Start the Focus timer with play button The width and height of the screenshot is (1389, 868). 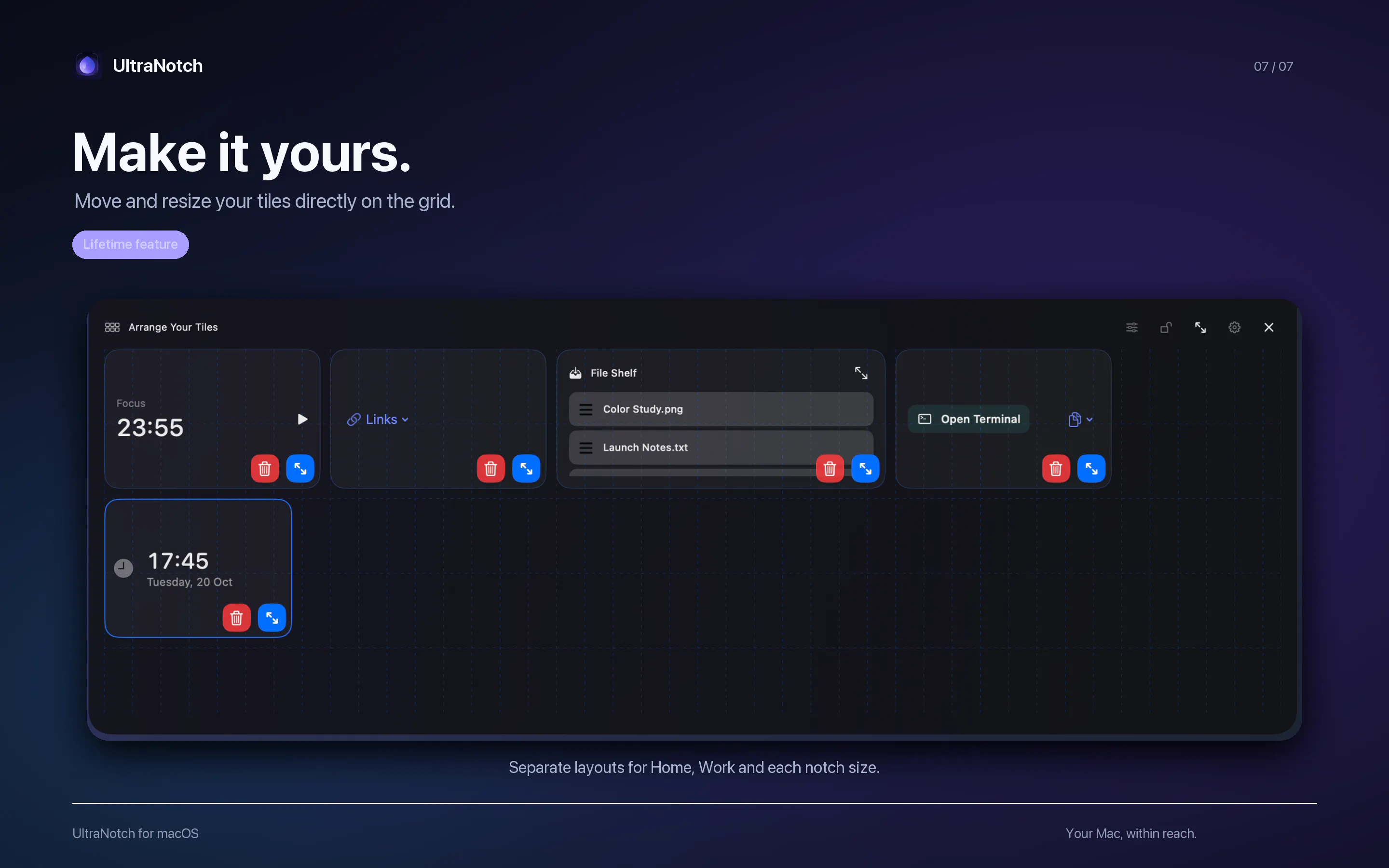click(302, 419)
